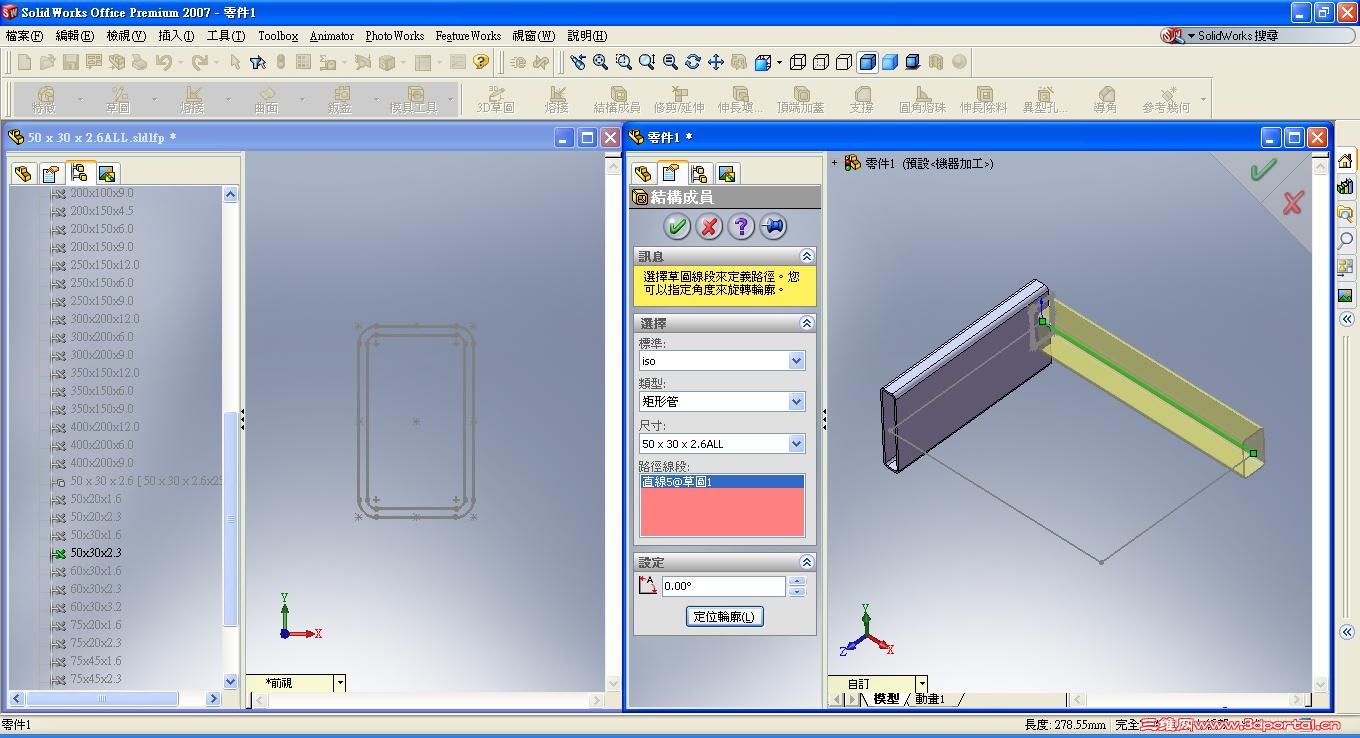Open the Toolbox menu

point(278,36)
